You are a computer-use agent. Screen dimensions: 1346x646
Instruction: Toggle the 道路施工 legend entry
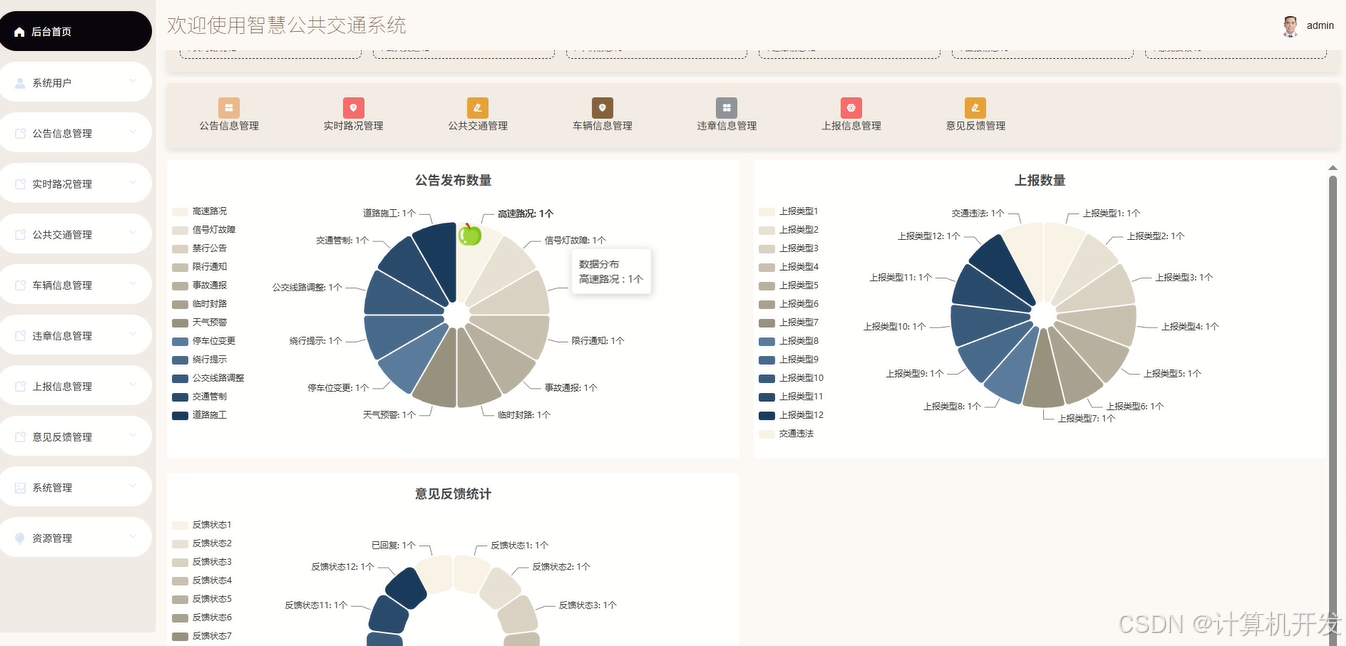(200, 415)
